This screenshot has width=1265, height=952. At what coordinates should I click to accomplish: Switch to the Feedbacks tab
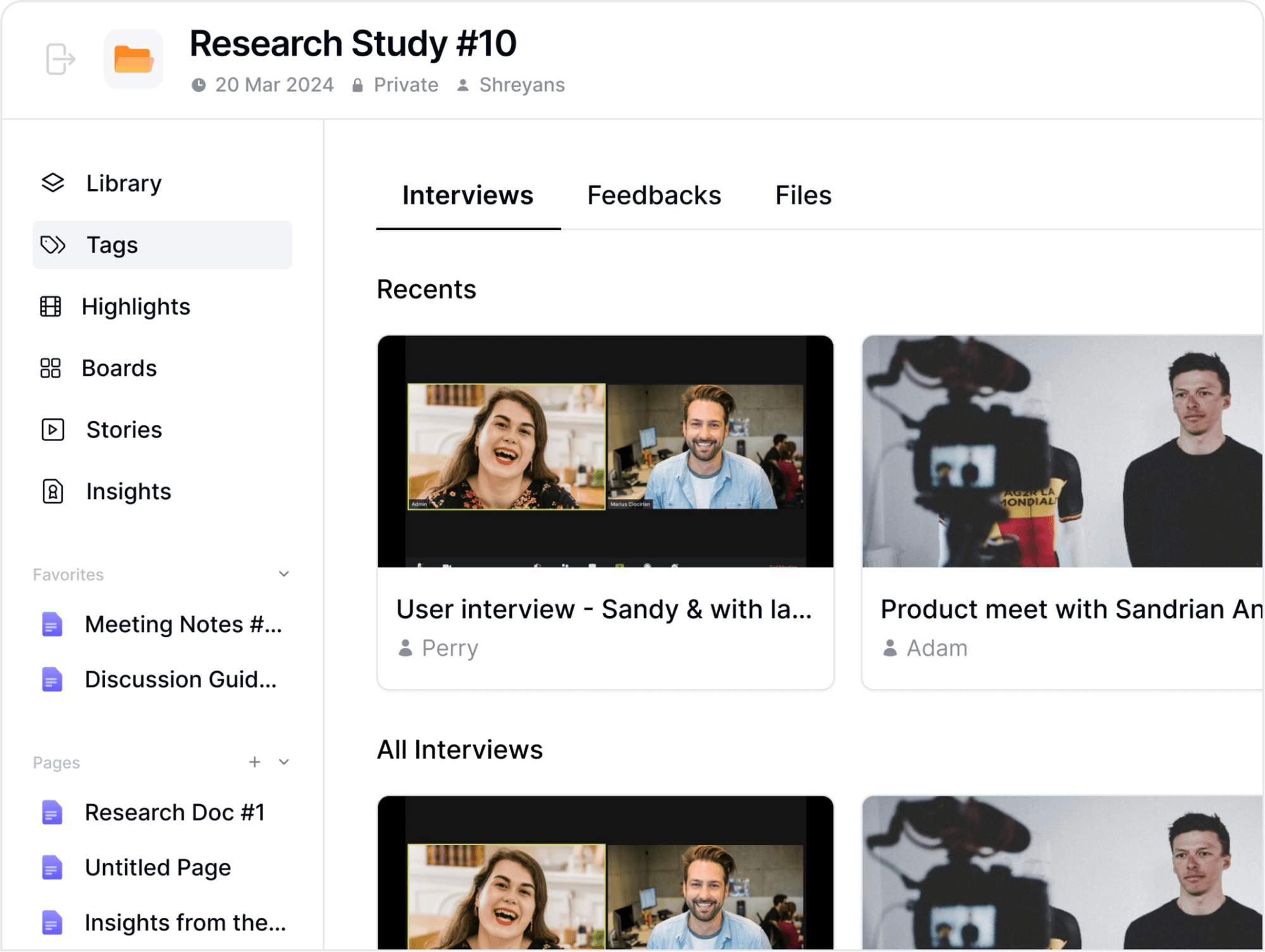(x=653, y=195)
